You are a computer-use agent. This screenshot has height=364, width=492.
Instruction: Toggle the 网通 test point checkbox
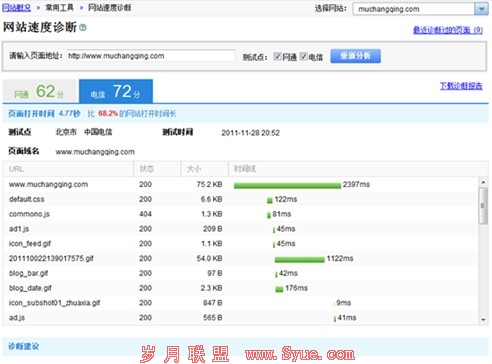[277, 56]
